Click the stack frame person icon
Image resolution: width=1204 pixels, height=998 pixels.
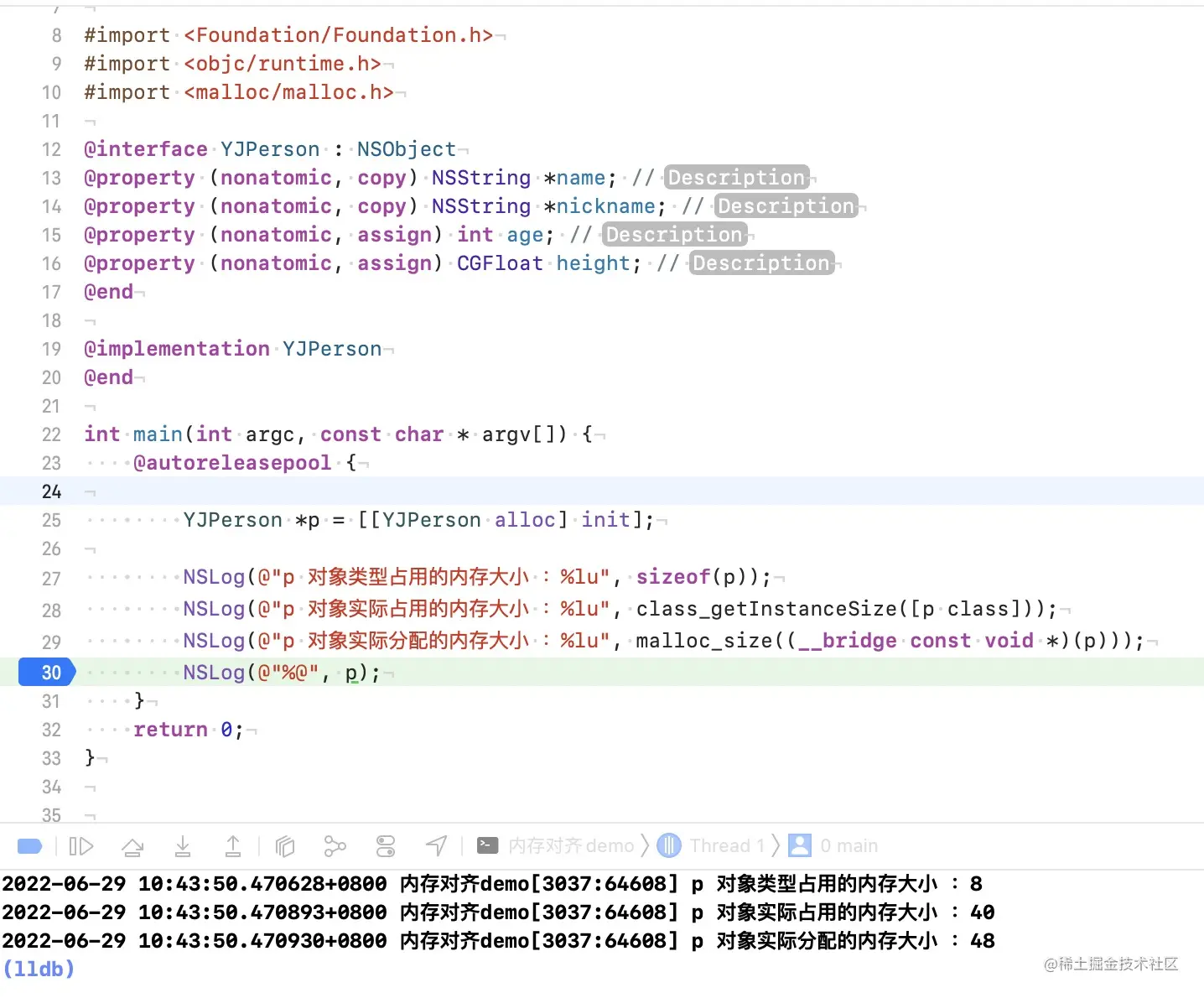pos(800,845)
